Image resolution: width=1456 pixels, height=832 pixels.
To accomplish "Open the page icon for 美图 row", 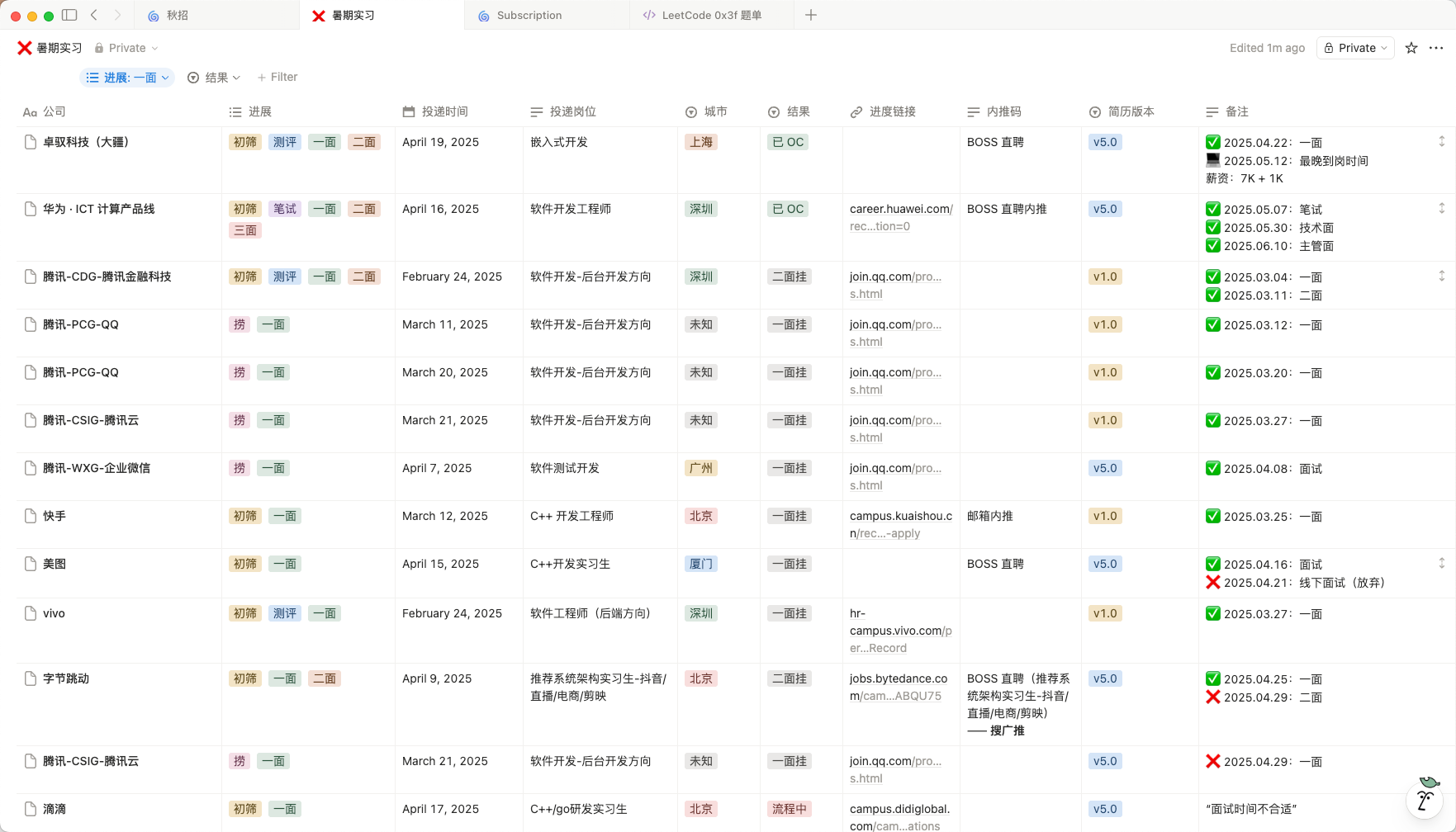I will tap(31, 564).
